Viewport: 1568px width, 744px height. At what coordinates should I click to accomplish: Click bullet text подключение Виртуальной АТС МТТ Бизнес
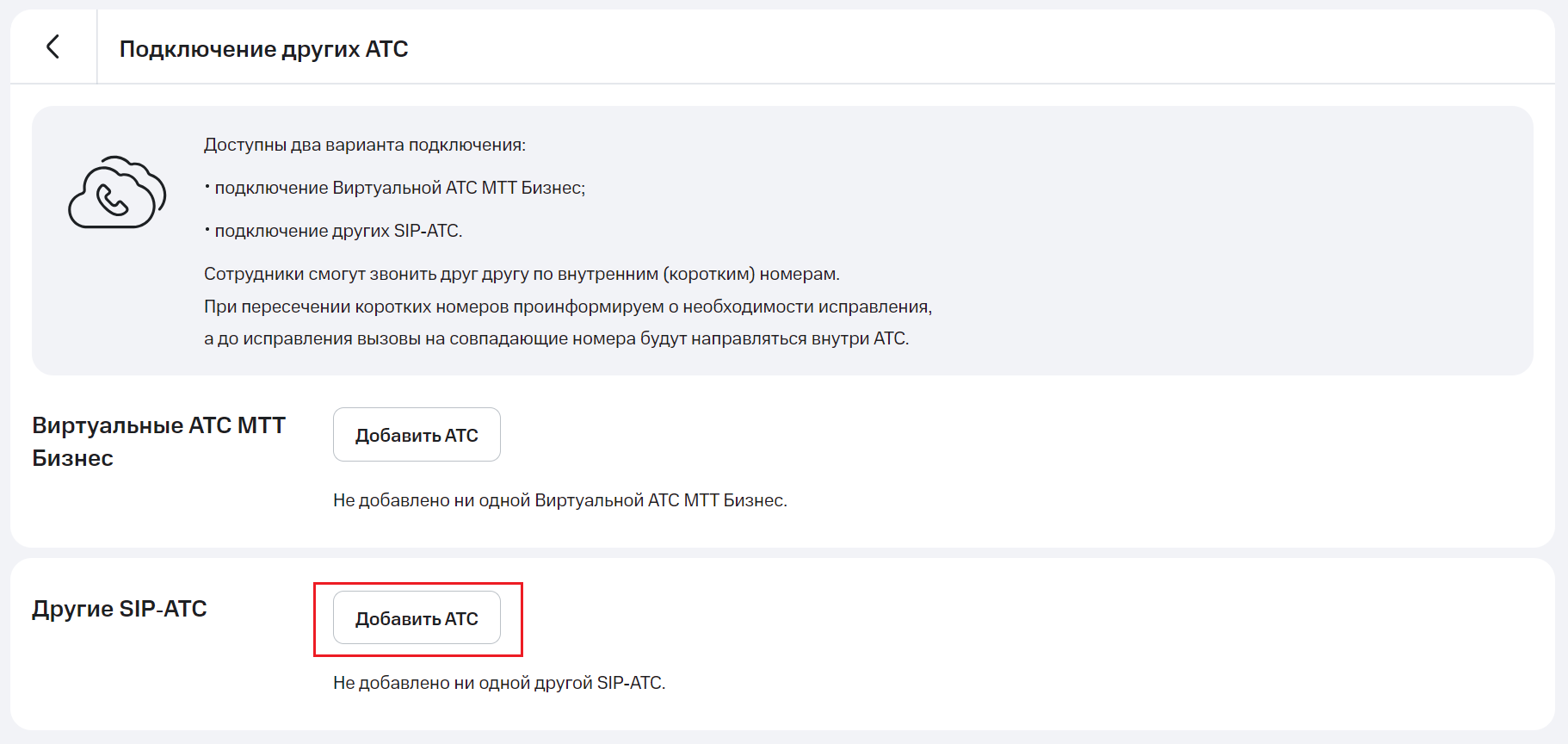tap(399, 188)
